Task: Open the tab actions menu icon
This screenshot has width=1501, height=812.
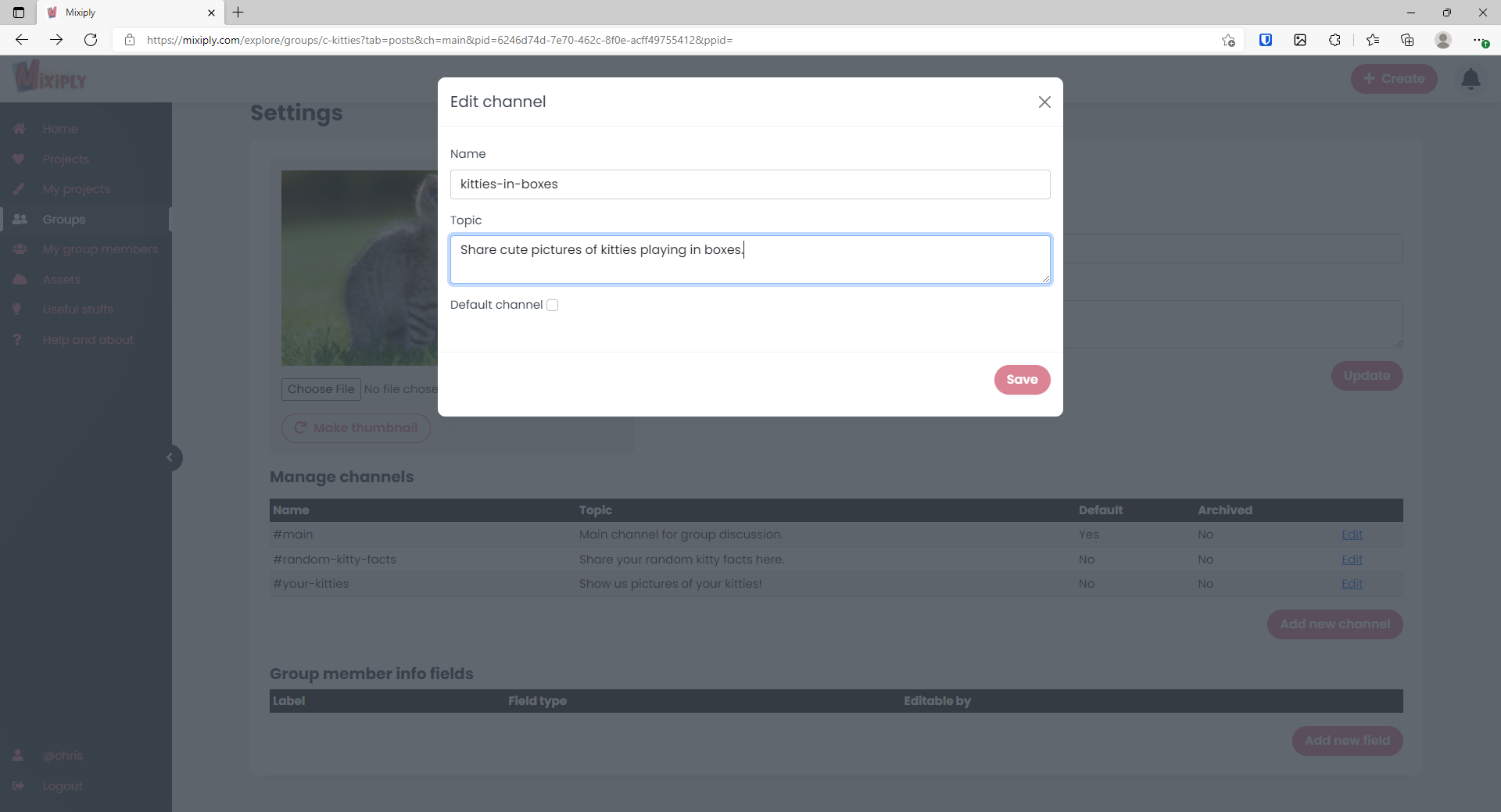Action: [x=19, y=13]
